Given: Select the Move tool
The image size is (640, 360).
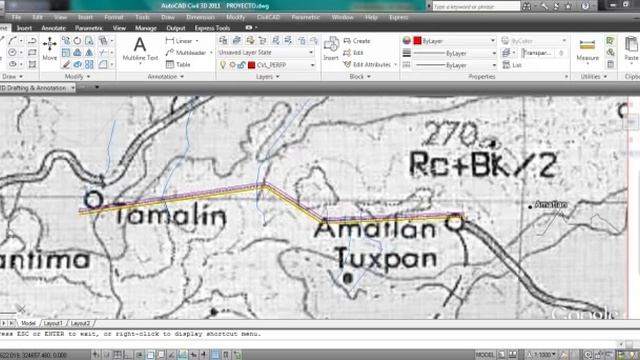Looking at the screenshot, I should [50, 49].
